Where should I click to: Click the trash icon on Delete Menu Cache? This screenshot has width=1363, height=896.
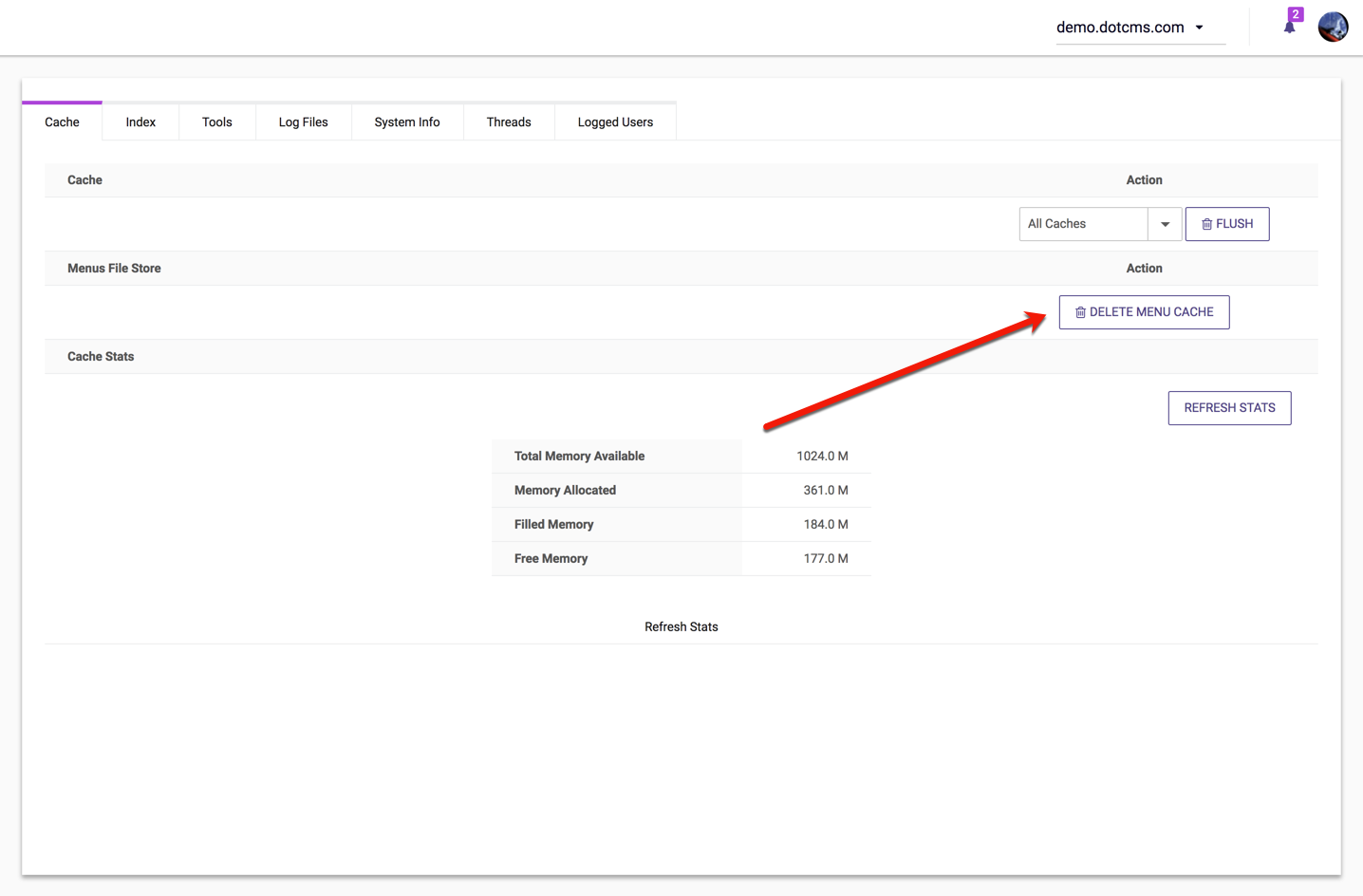point(1080,312)
